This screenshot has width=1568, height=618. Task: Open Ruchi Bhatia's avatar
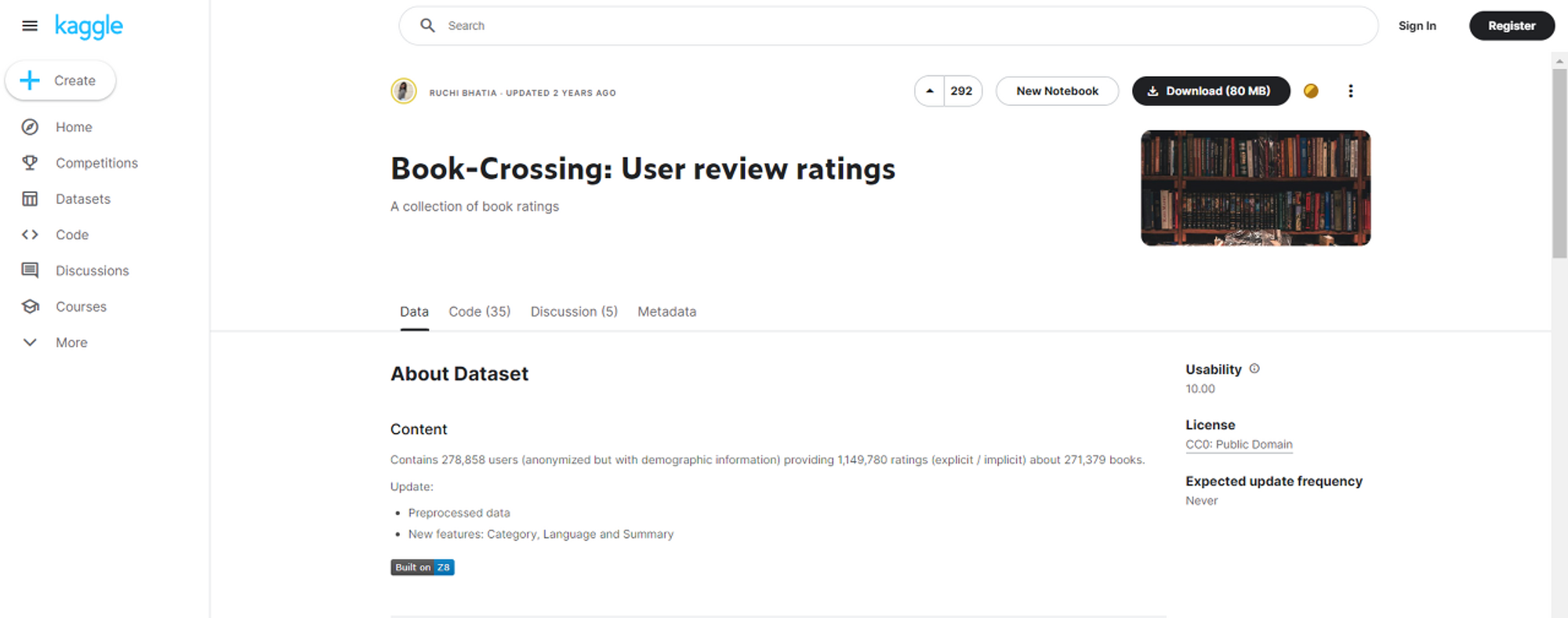[404, 92]
